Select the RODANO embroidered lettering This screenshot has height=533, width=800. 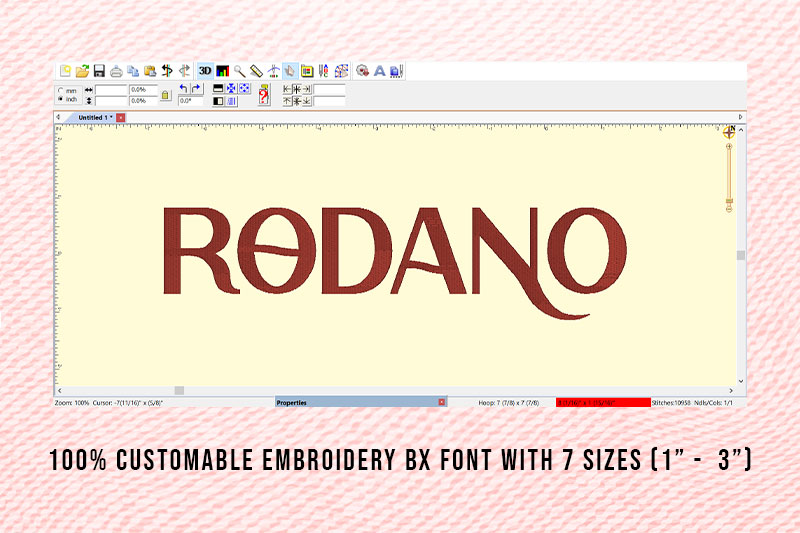395,263
